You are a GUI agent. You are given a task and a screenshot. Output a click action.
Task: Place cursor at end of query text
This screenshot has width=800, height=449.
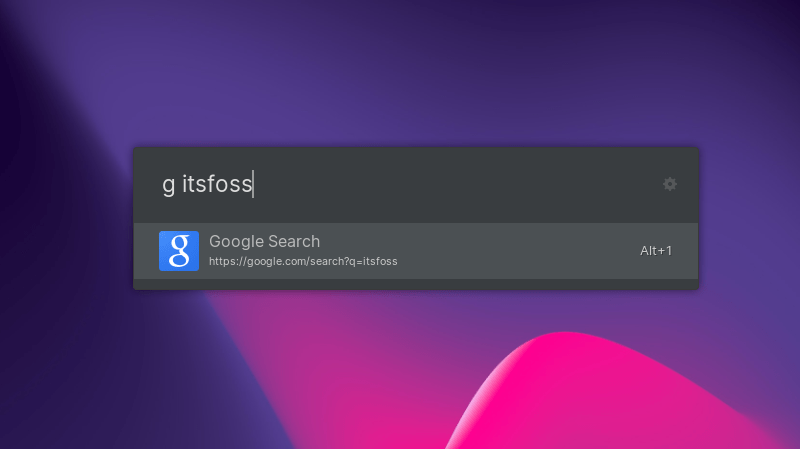(253, 184)
